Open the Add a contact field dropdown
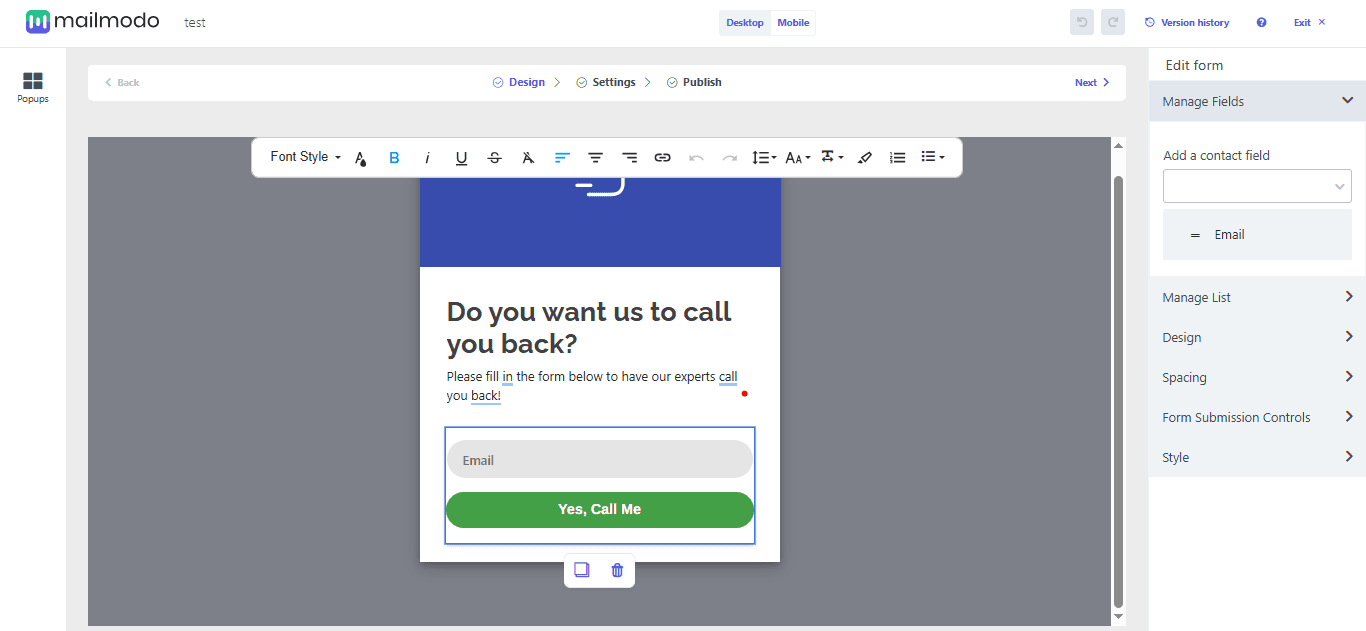 1257,186
